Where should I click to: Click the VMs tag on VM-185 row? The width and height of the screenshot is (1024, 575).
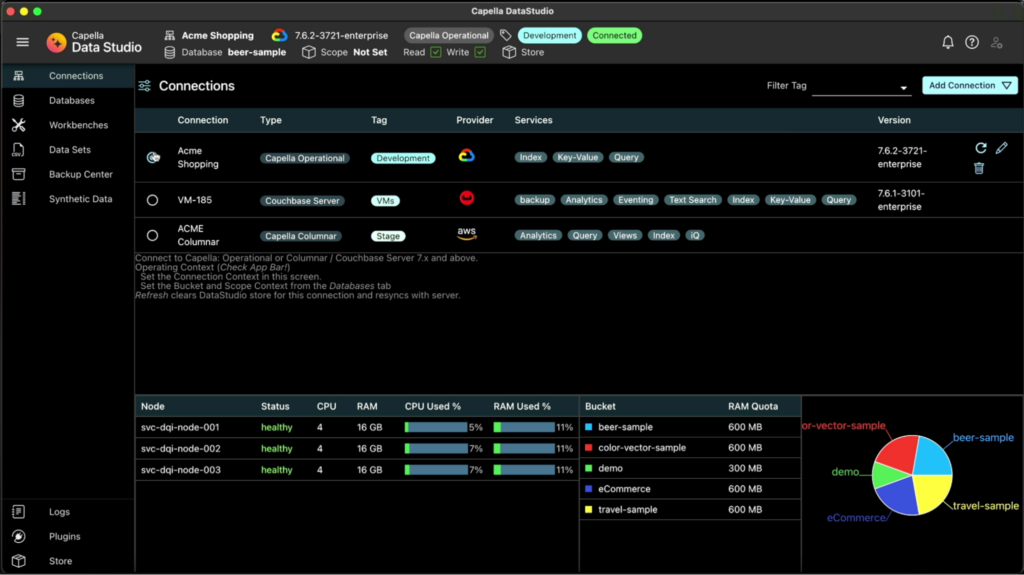click(x=385, y=201)
